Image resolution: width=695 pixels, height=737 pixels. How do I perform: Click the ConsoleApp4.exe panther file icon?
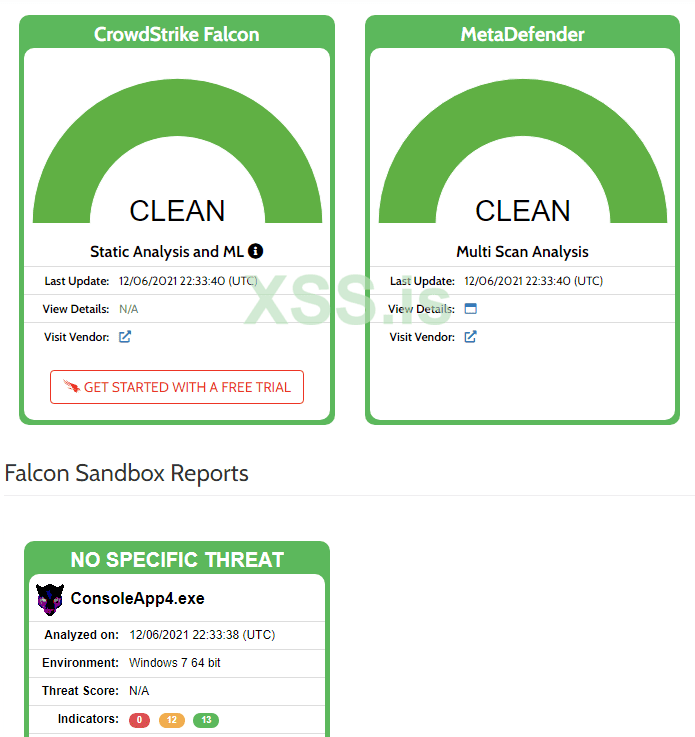coord(50,599)
